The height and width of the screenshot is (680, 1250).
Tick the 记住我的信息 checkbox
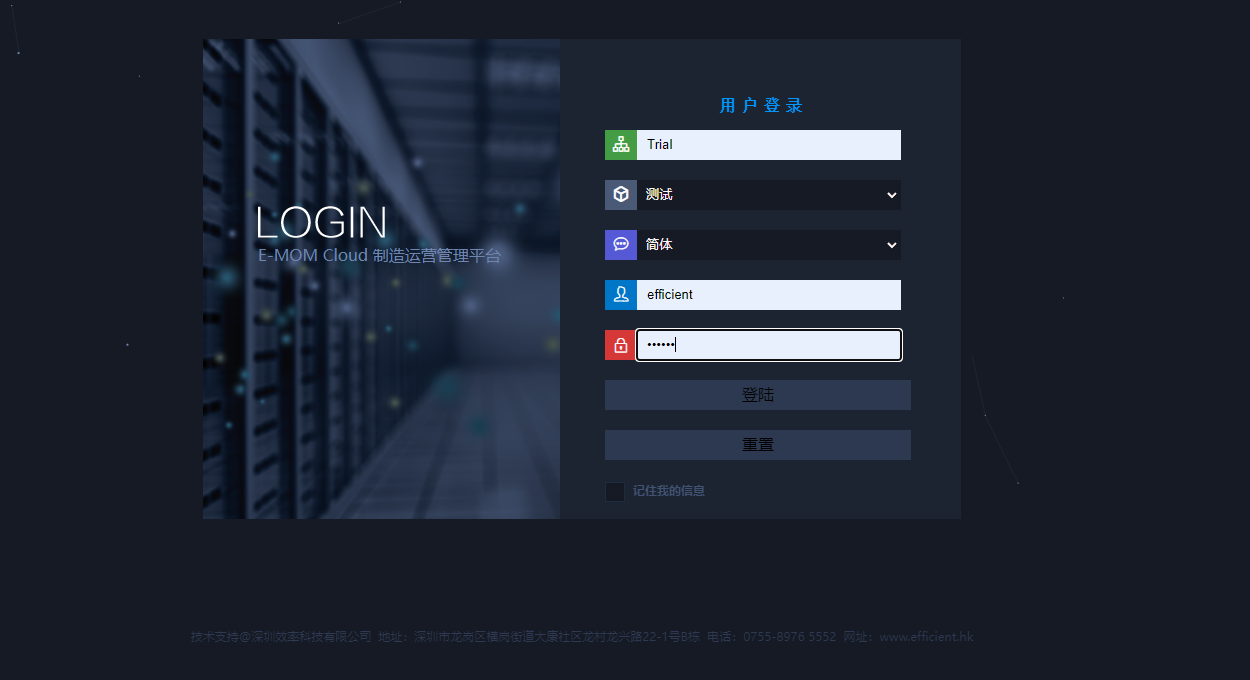[615, 491]
